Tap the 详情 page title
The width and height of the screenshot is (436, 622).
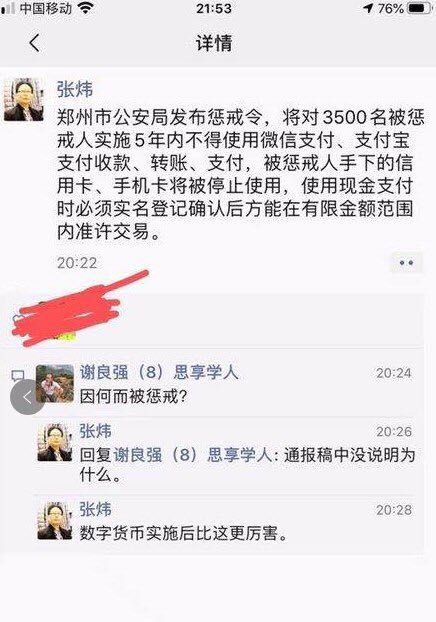point(214,43)
